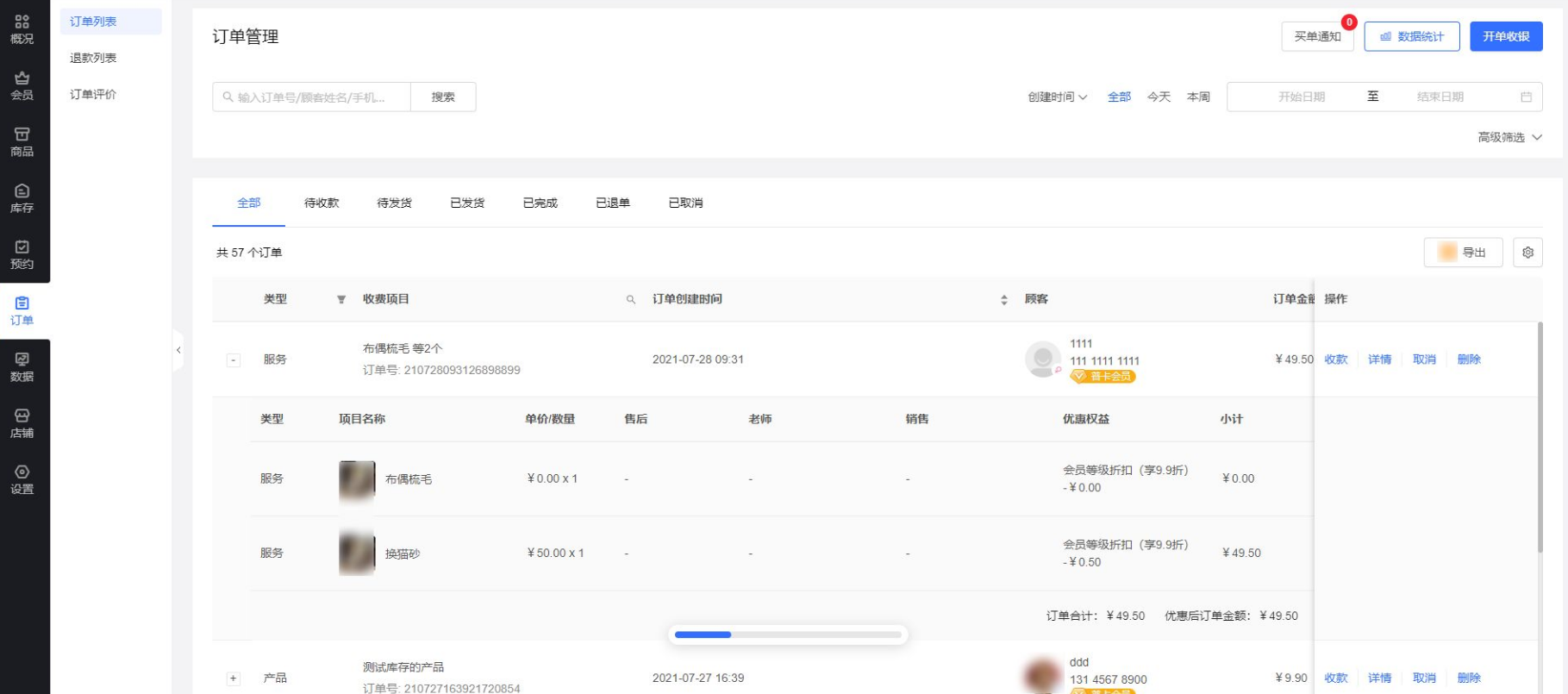
Task: Open 详情 for the 测试库存的产品 order
Action: tap(1379, 678)
